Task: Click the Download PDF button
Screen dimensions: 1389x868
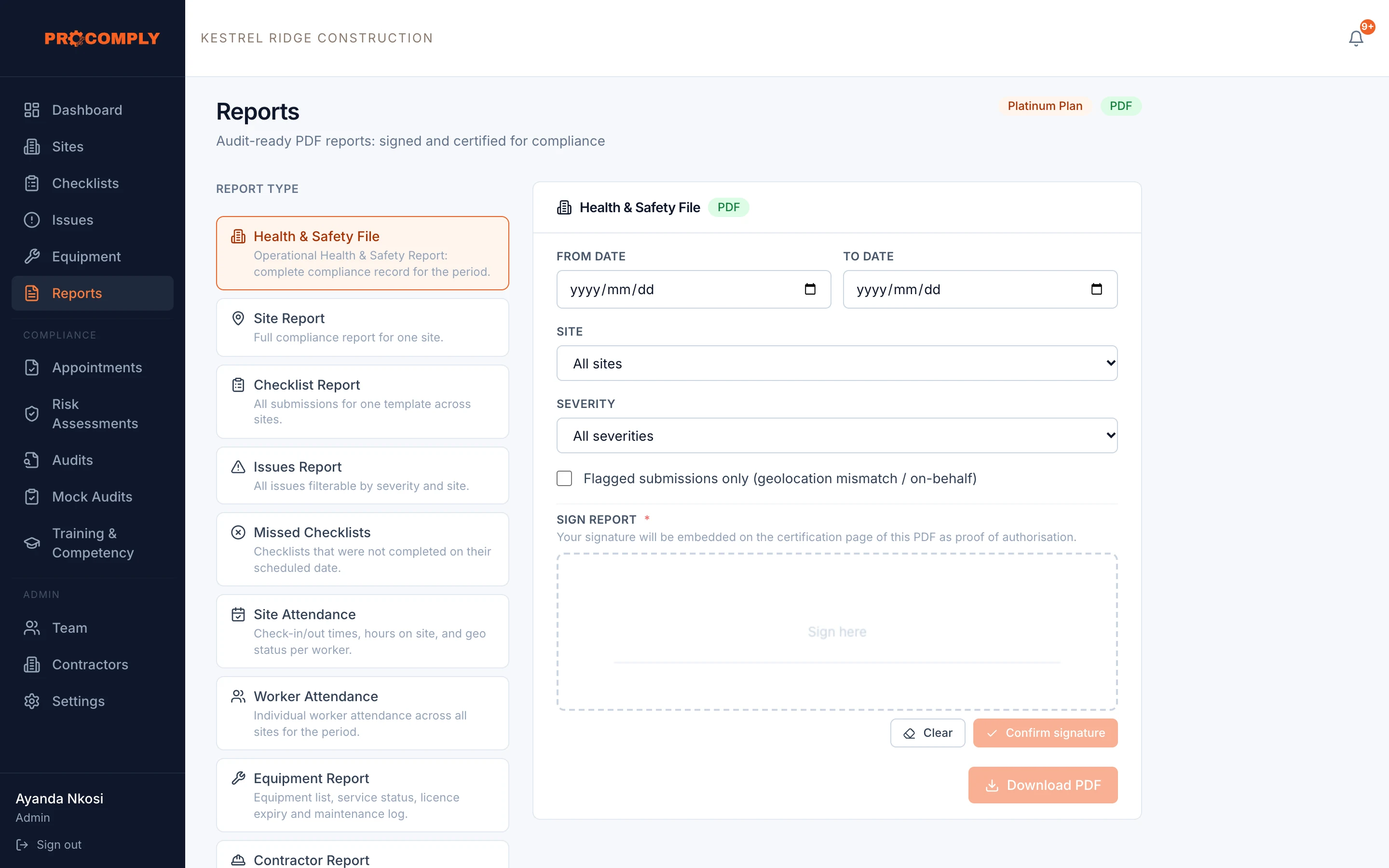Action: [x=1043, y=785]
